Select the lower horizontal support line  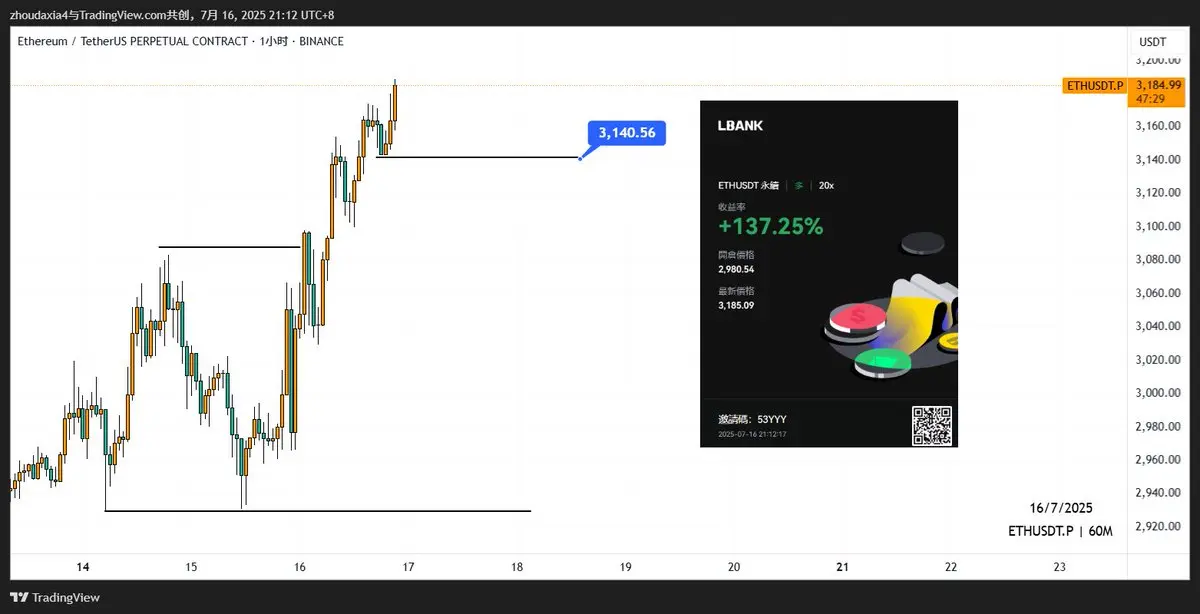point(318,511)
